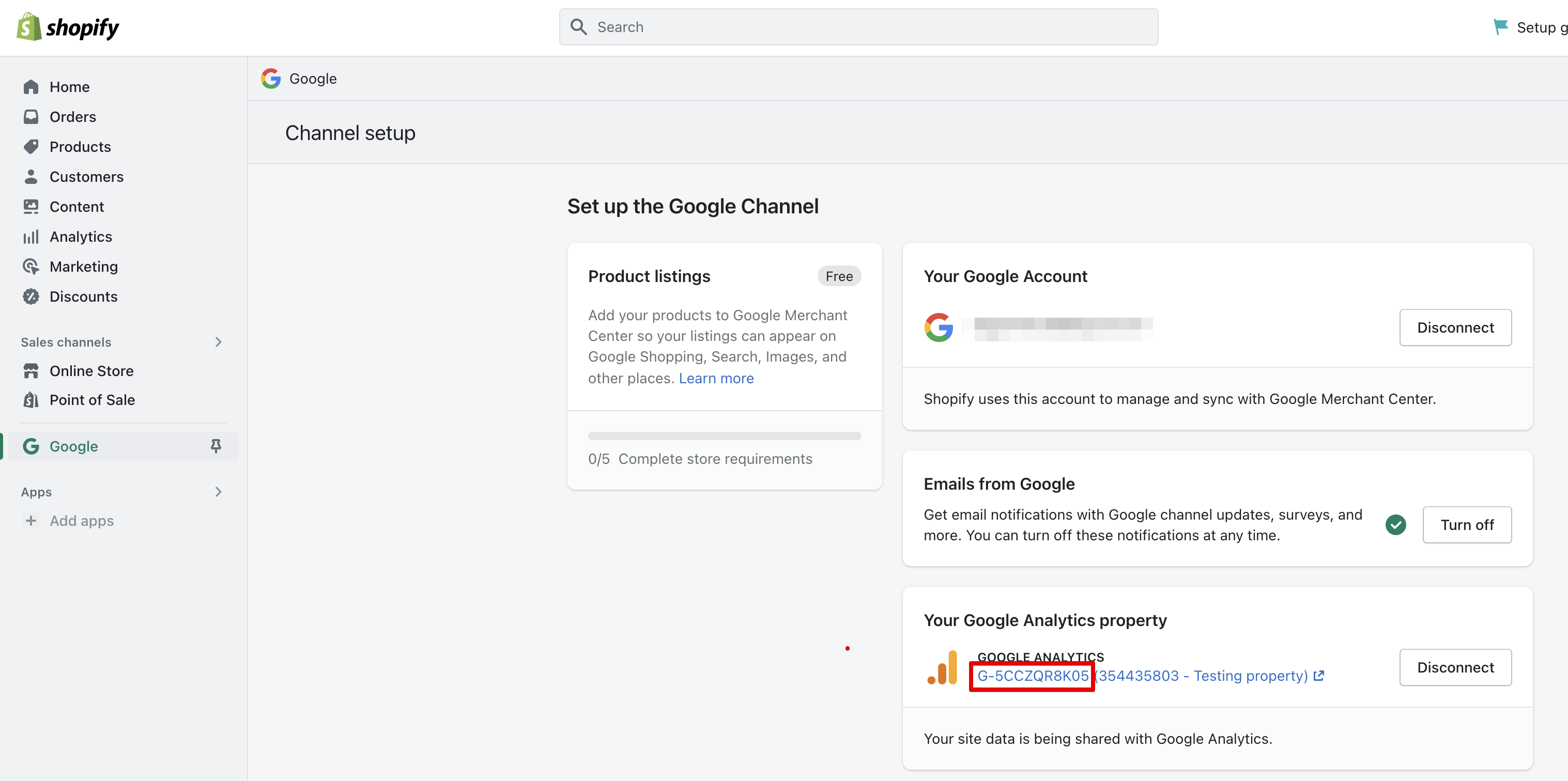
Task: Click the store requirements progress bar
Action: coord(725,435)
